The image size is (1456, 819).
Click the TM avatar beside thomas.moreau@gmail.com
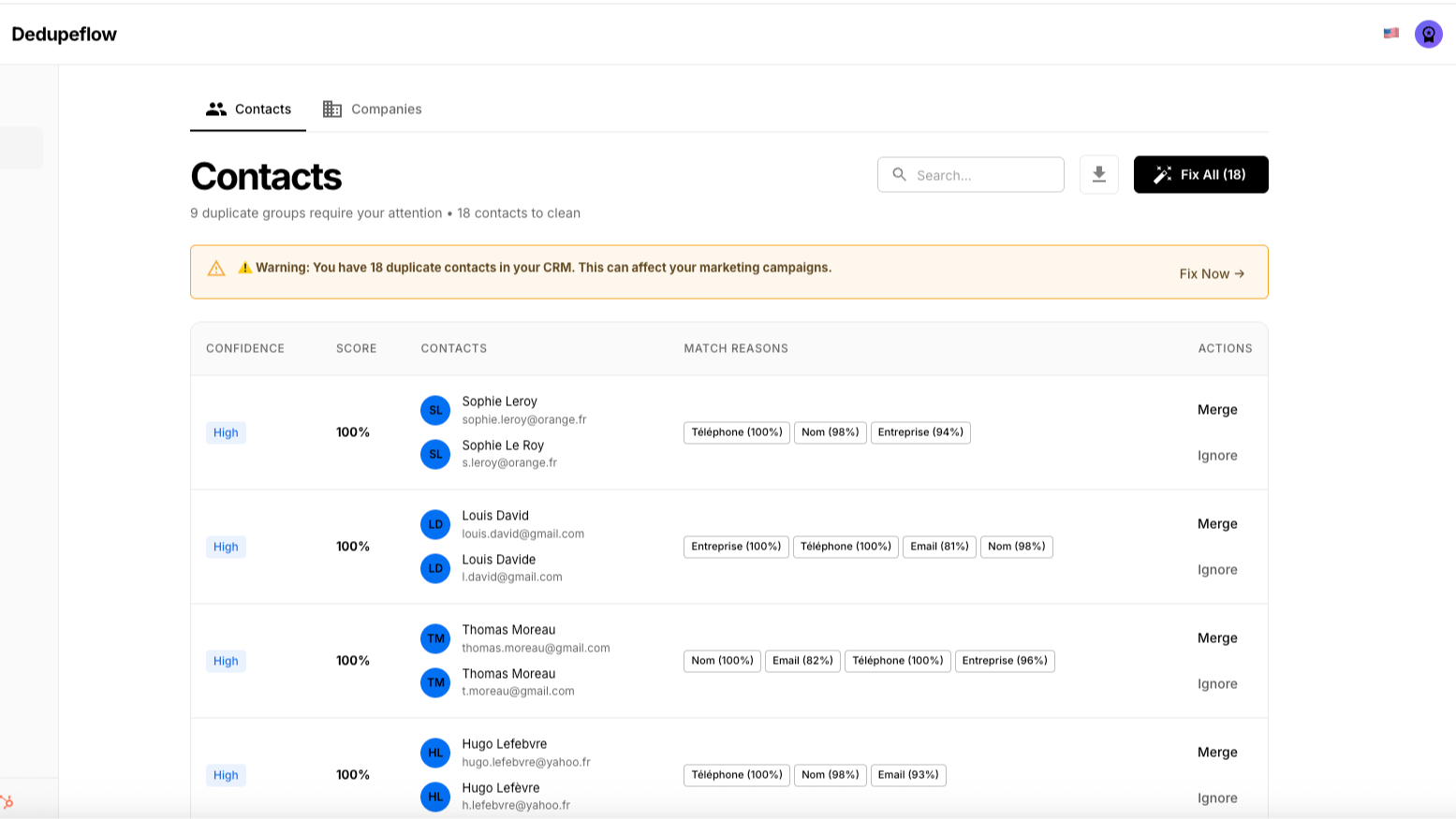[435, 638]
